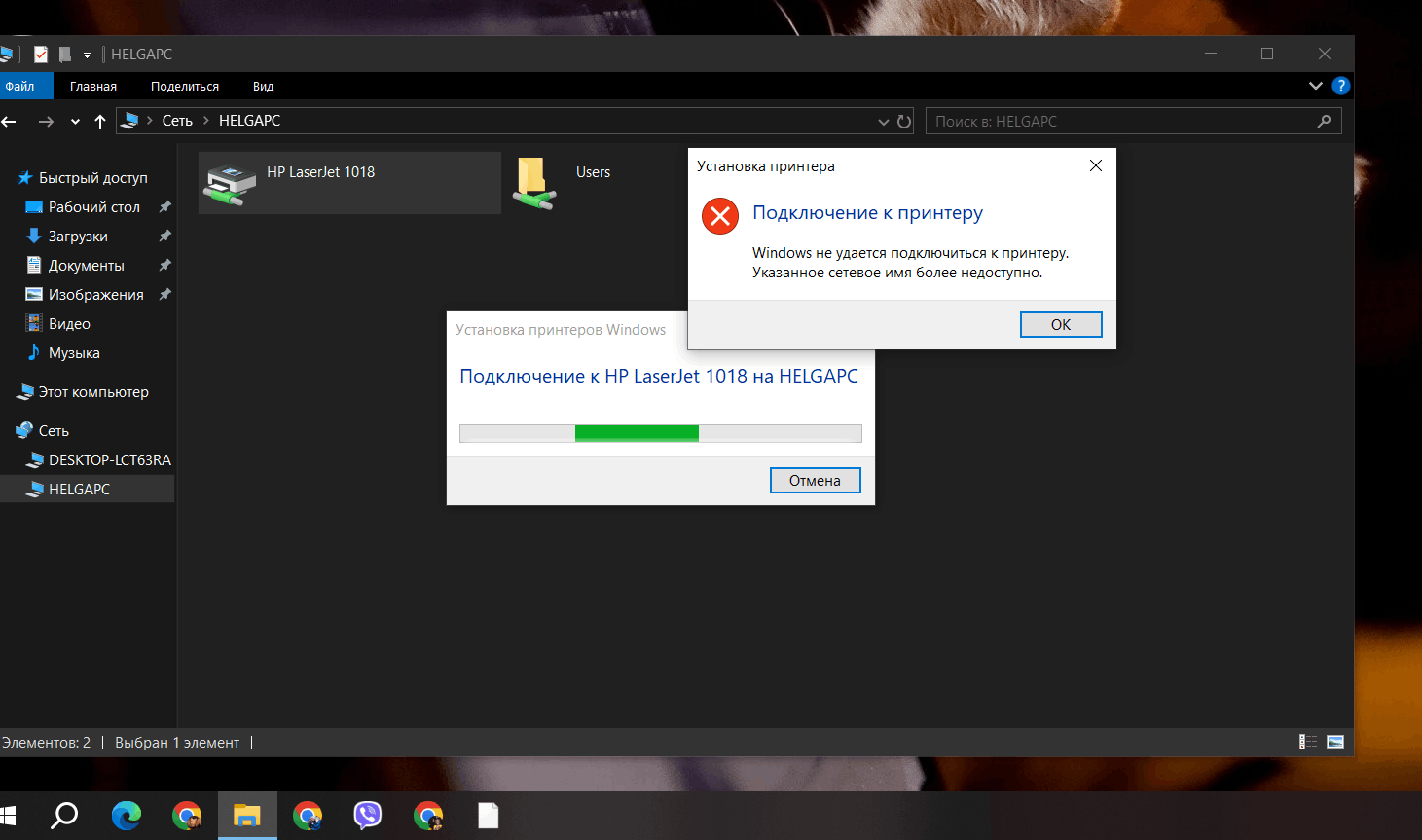Select HELGAPC in the navigation pane

pyautogui.click(x=79, y=490)
